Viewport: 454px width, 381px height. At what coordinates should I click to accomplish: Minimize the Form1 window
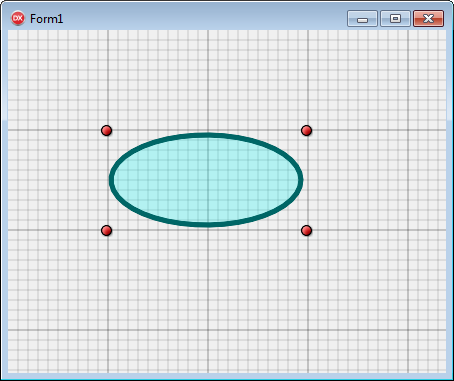click(x=362, y=18)
